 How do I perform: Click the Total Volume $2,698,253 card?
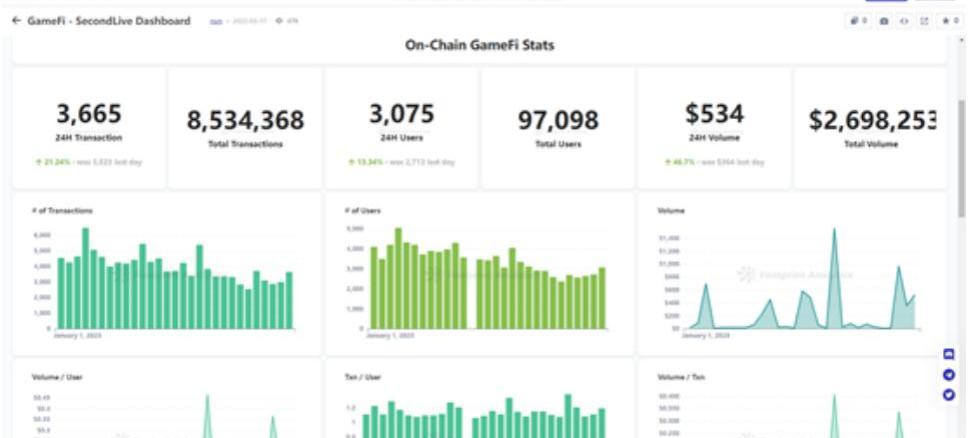pyautogui.click(x=870, y=128)
